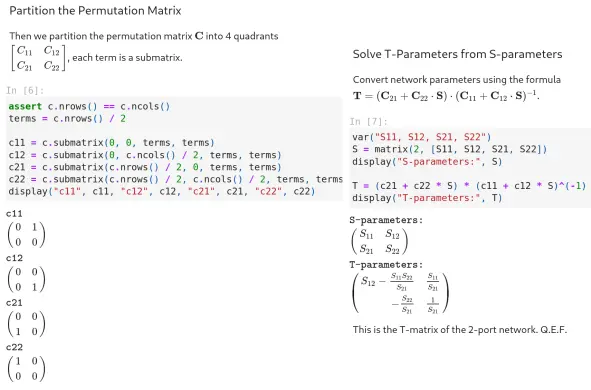Click the c21 output label
Screen dimensions: 591x390
tap(14, 303)
